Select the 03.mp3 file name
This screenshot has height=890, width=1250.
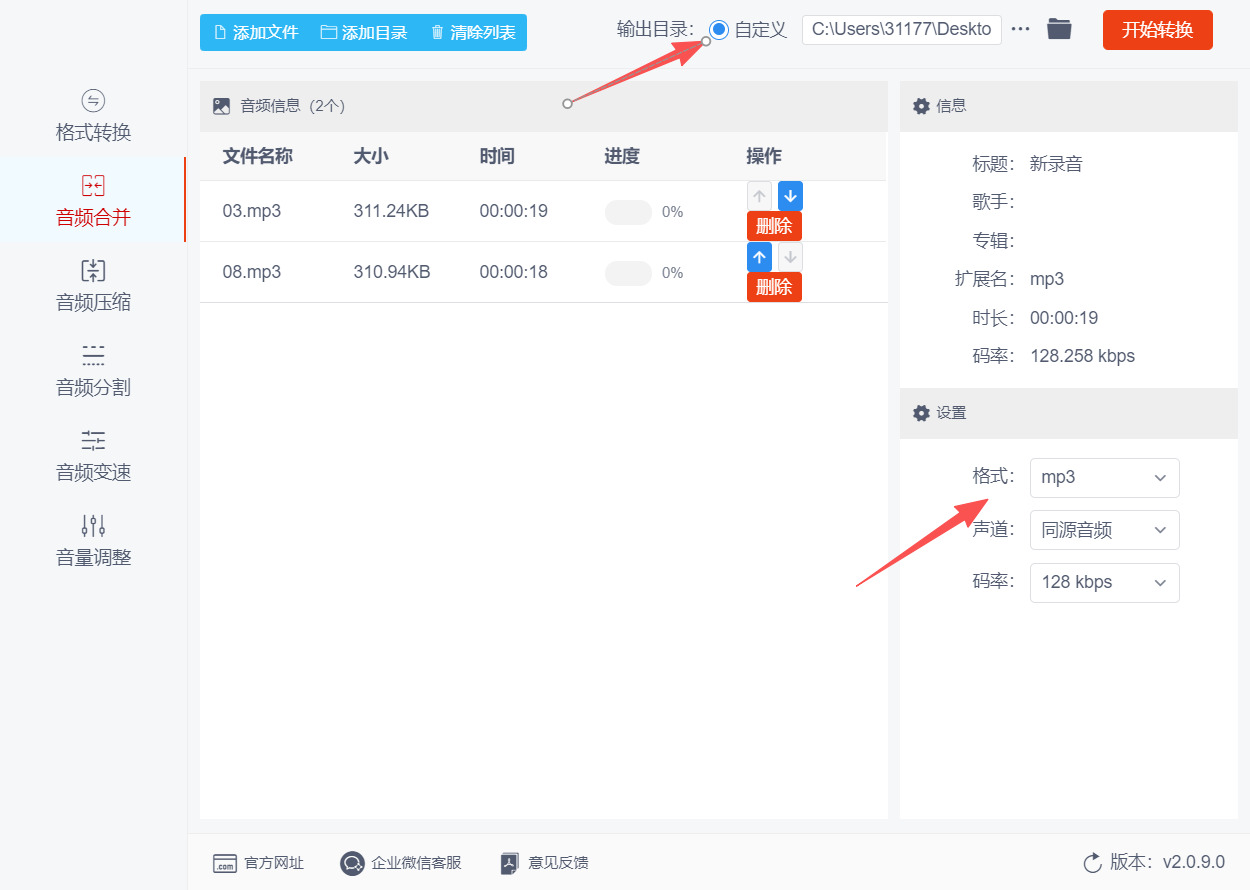click(x=252, y=211)
